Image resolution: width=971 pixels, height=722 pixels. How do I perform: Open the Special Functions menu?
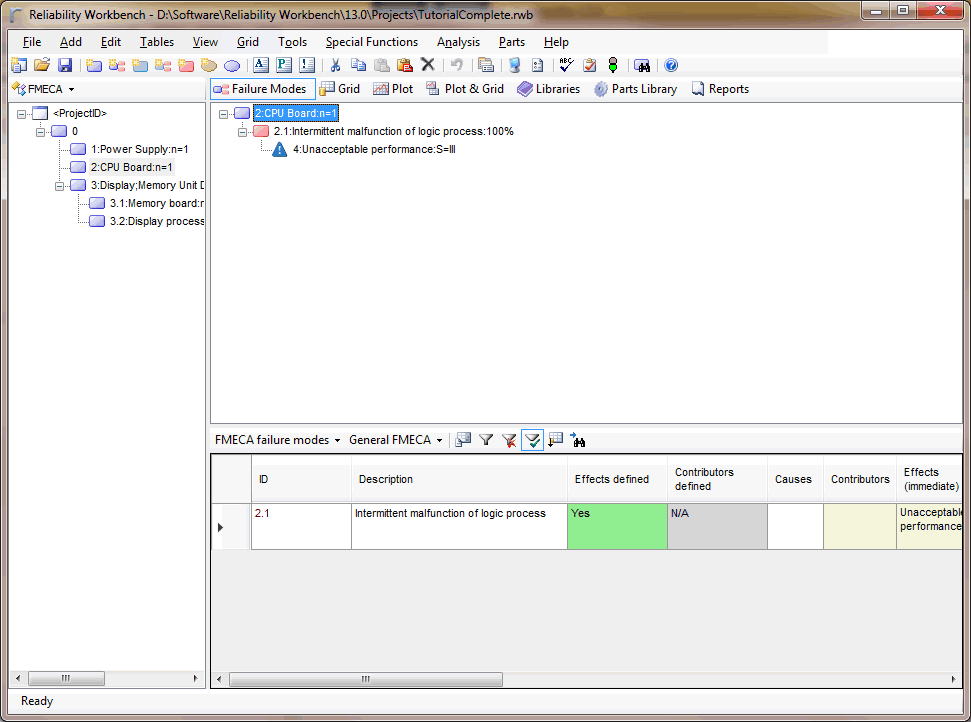click(371, 42)
